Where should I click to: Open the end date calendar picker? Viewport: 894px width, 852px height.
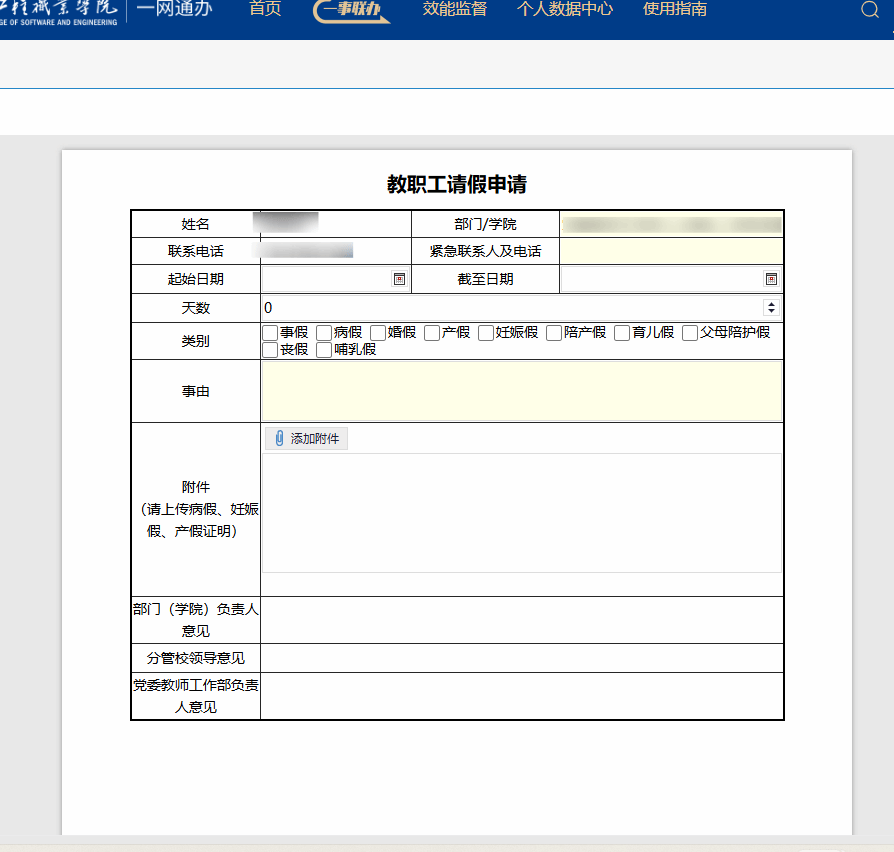[x=771, y=279]
